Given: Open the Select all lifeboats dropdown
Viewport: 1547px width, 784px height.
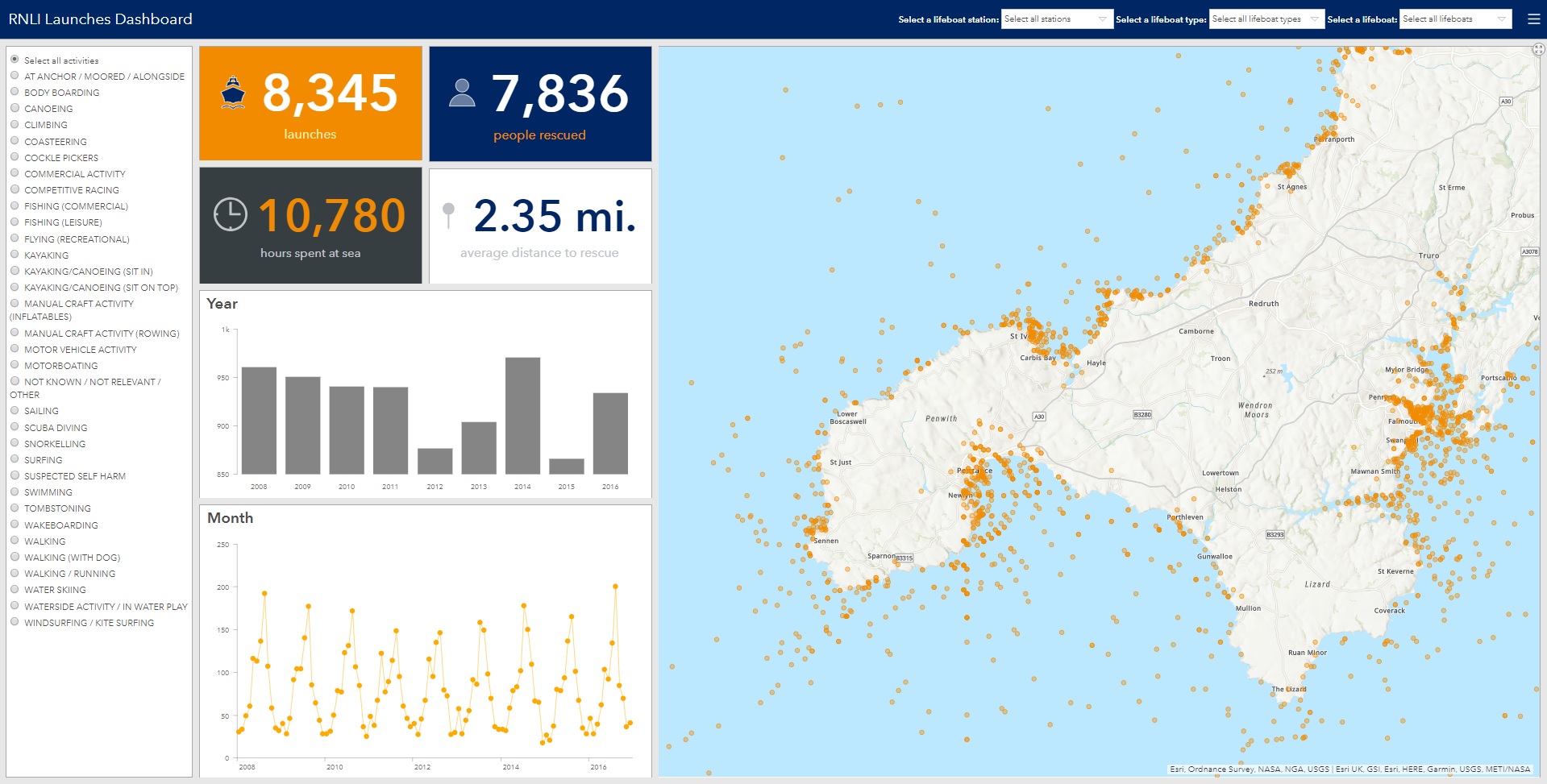Looking at the screenshot, I should coord(1455,19).
